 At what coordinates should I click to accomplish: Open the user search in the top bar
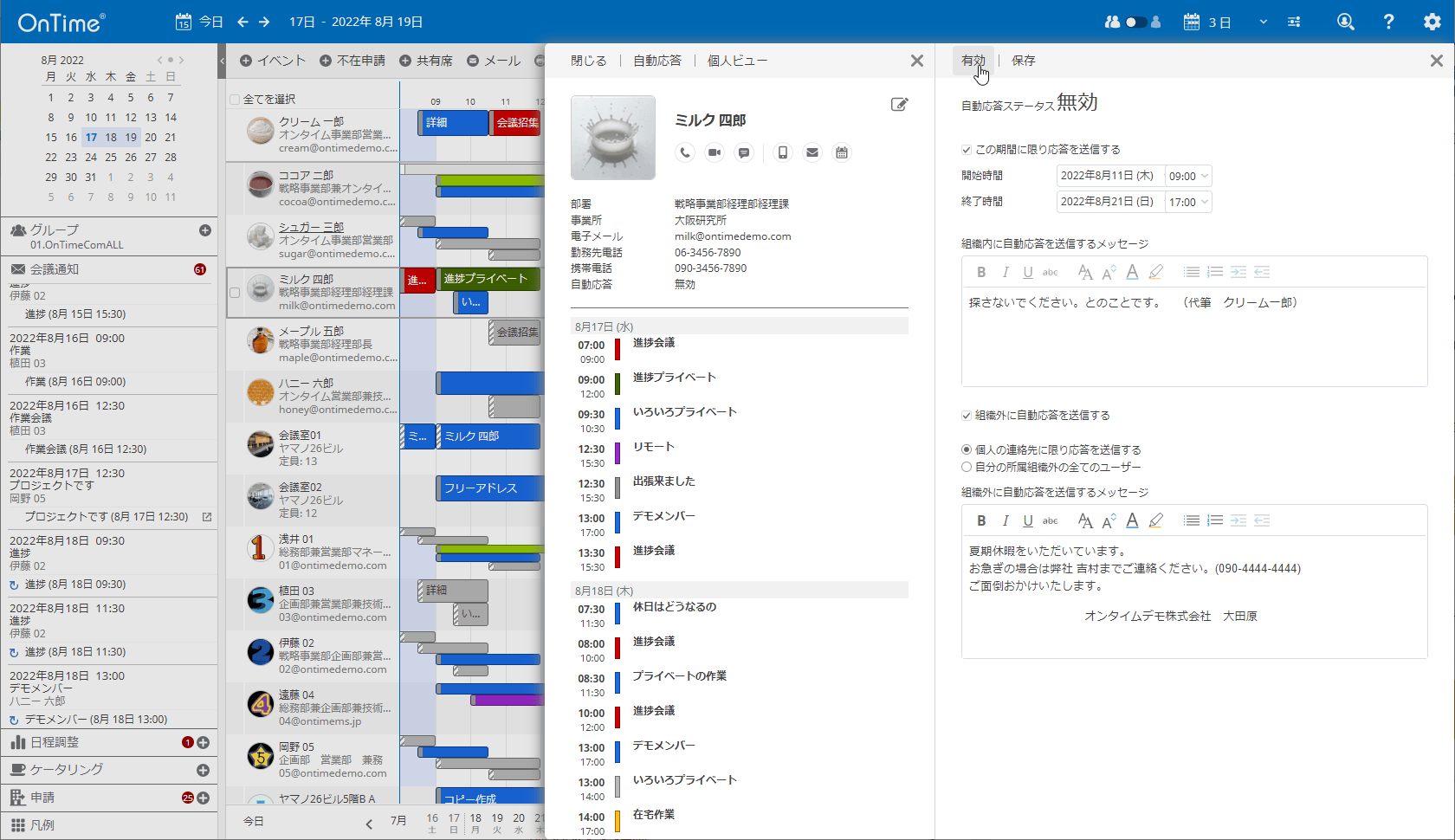pos(1346,21)
